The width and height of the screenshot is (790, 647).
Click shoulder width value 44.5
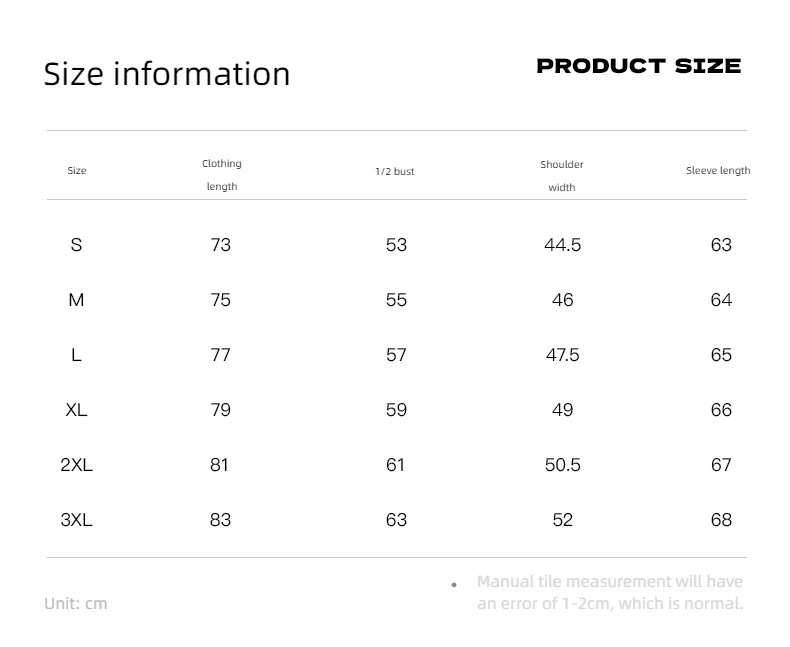(x=562, y=245)
